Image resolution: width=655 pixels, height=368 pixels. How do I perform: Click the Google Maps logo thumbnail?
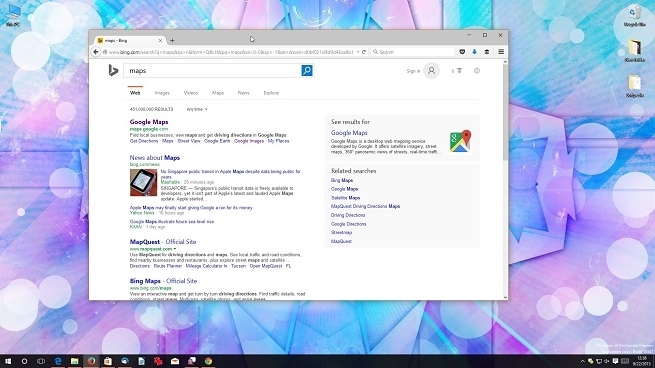[x=460, y=141]
